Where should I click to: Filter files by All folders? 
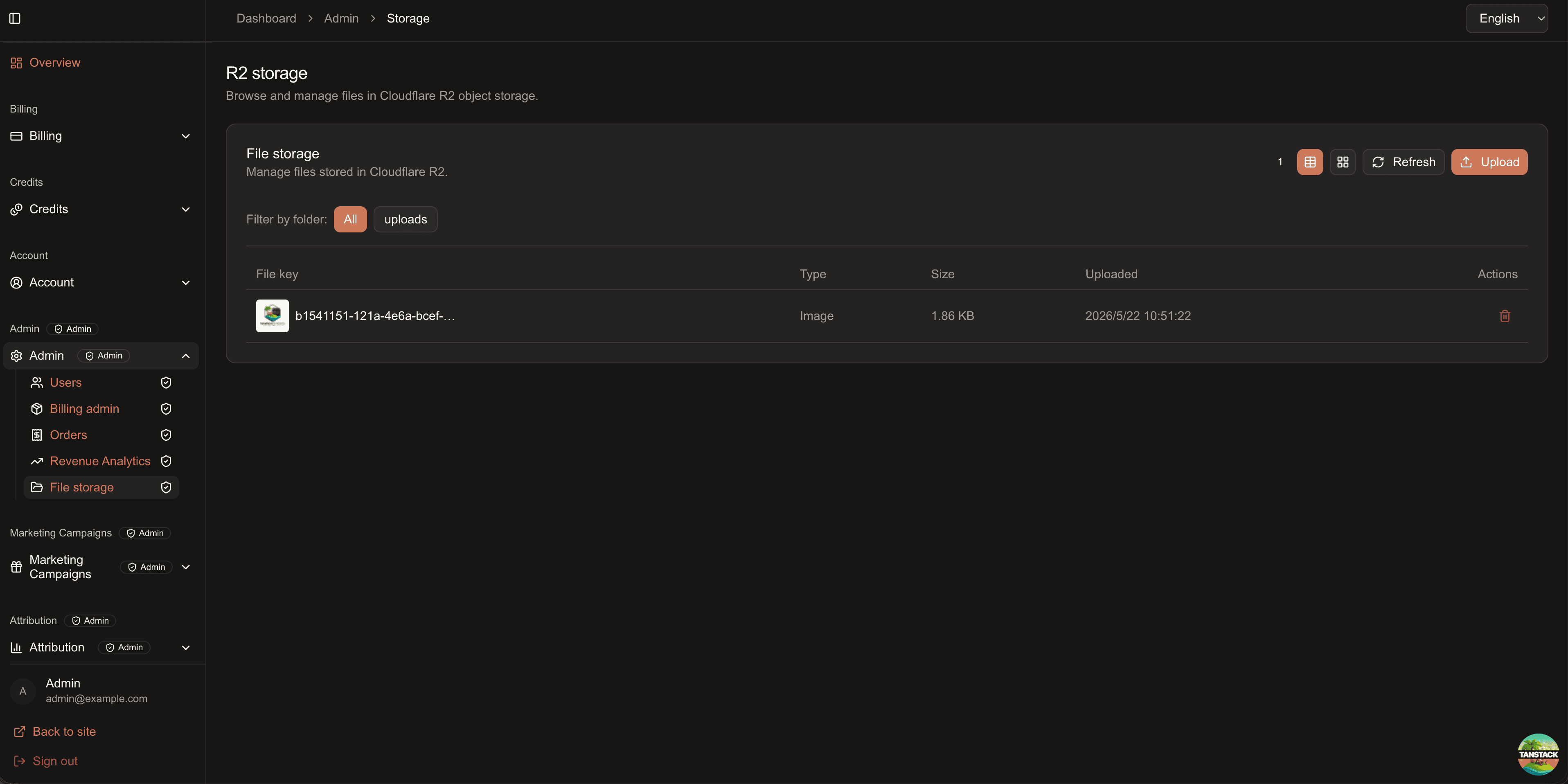(350, 219)
